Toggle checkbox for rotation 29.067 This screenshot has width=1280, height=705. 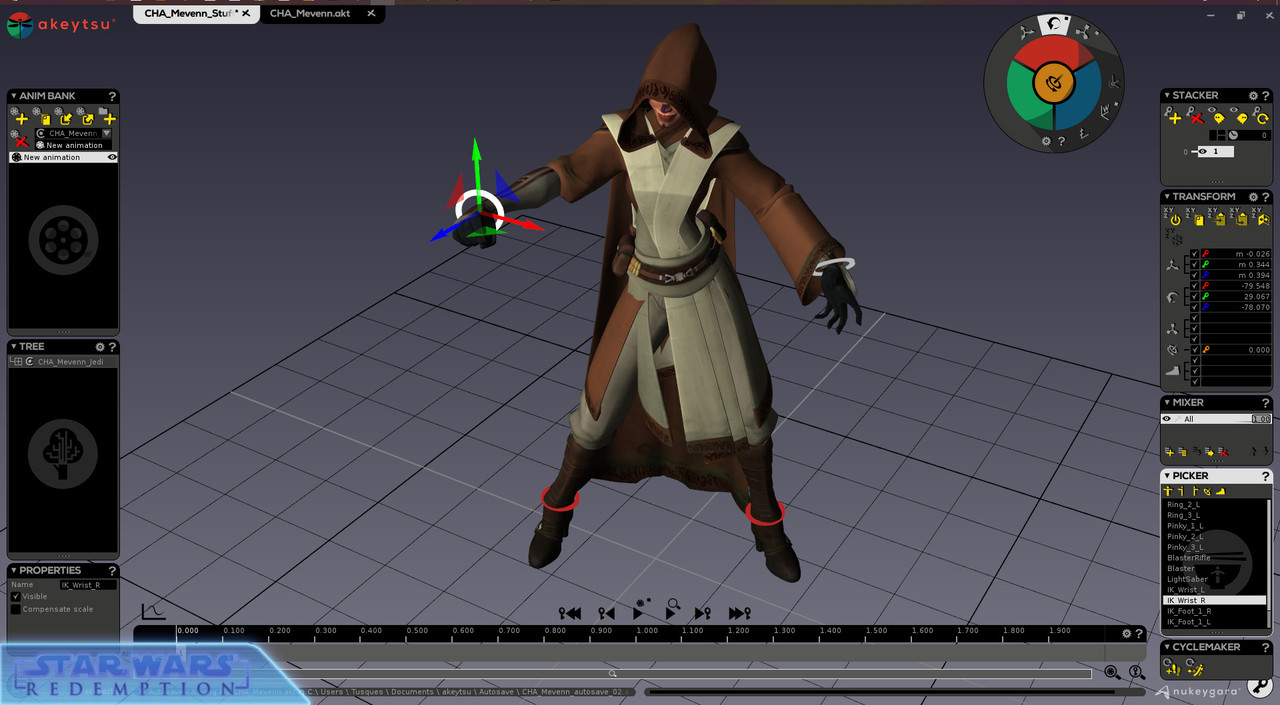click(x=1194, y=296)
